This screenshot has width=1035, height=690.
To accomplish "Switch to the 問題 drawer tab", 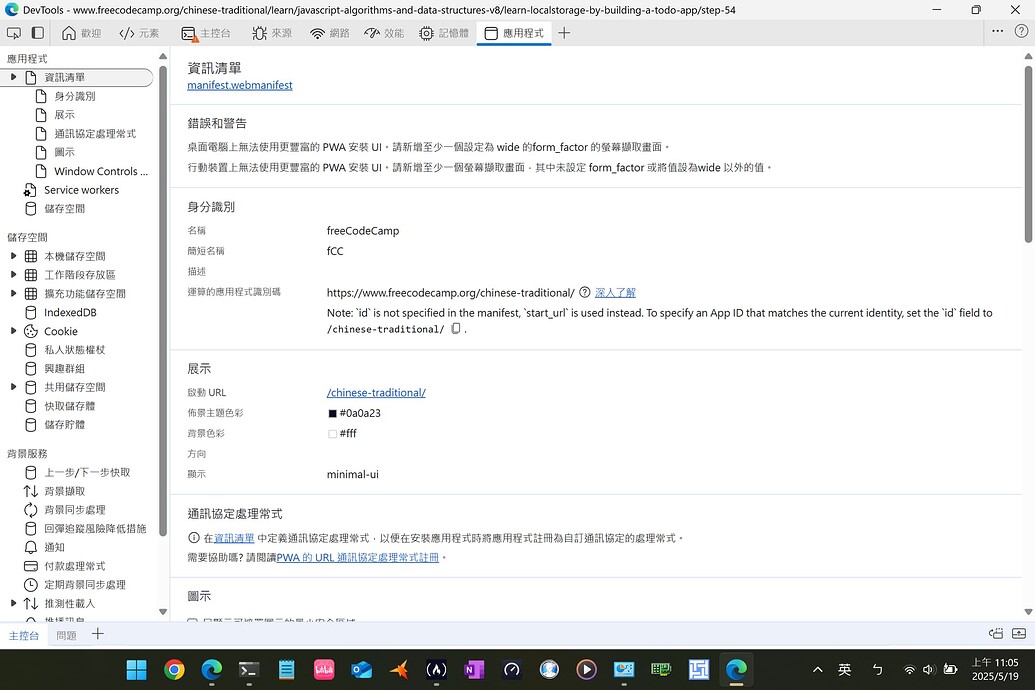I will click(x=66, y=634).
